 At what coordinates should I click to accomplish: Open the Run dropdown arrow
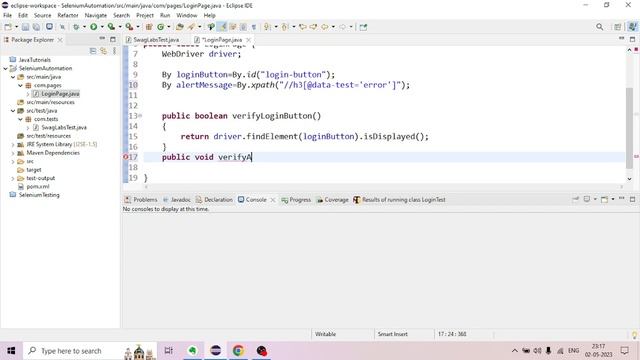pyautogui.click(x=102, y=27)
